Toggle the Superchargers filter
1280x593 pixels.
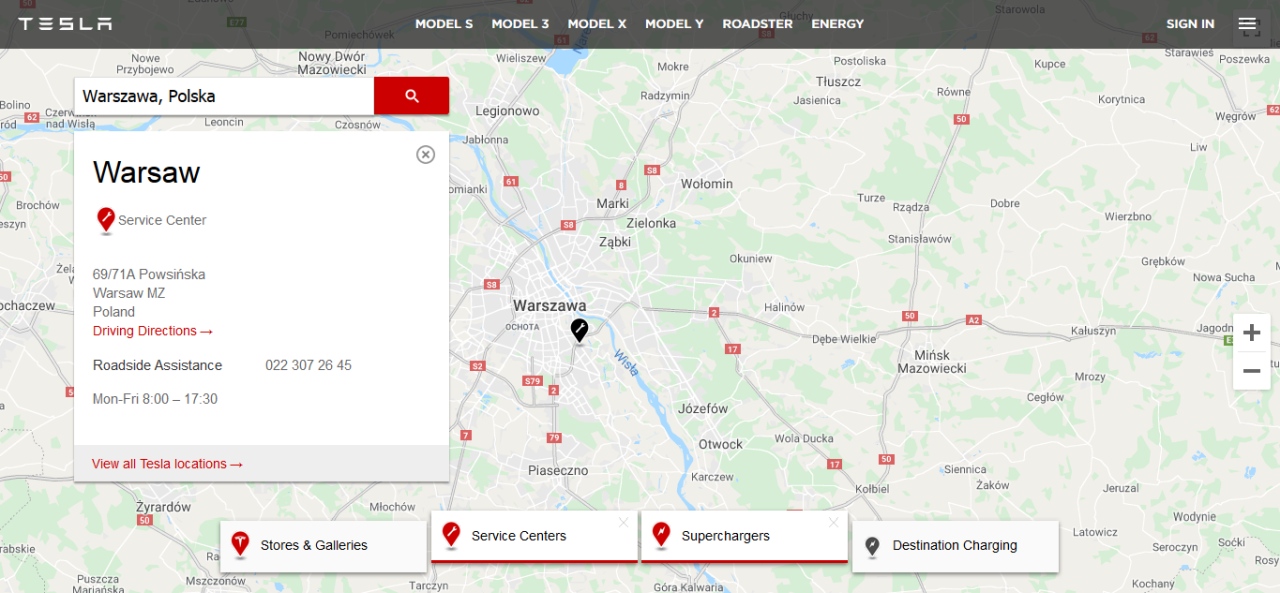point(744,536)
